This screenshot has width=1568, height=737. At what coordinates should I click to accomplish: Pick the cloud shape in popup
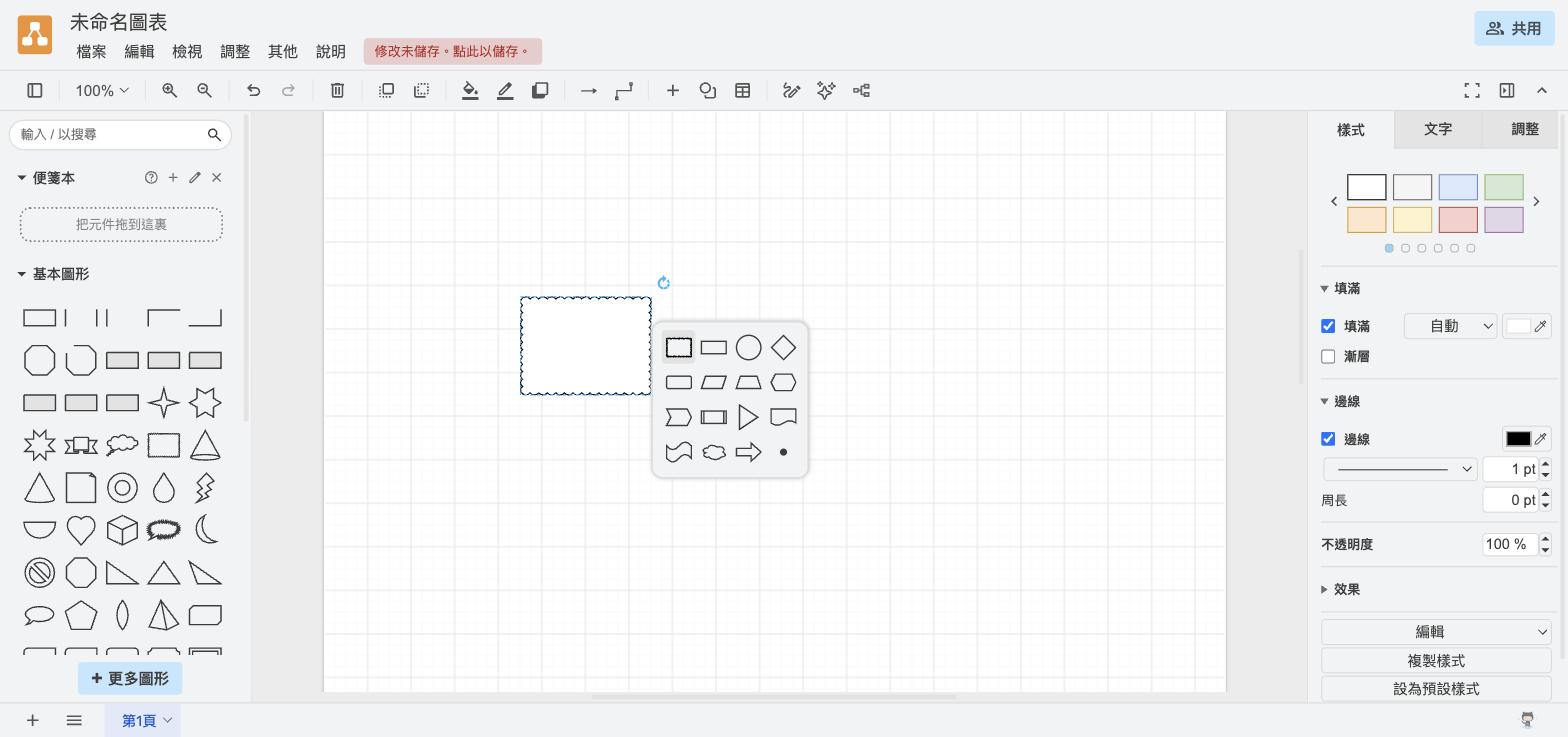[714, 452]
